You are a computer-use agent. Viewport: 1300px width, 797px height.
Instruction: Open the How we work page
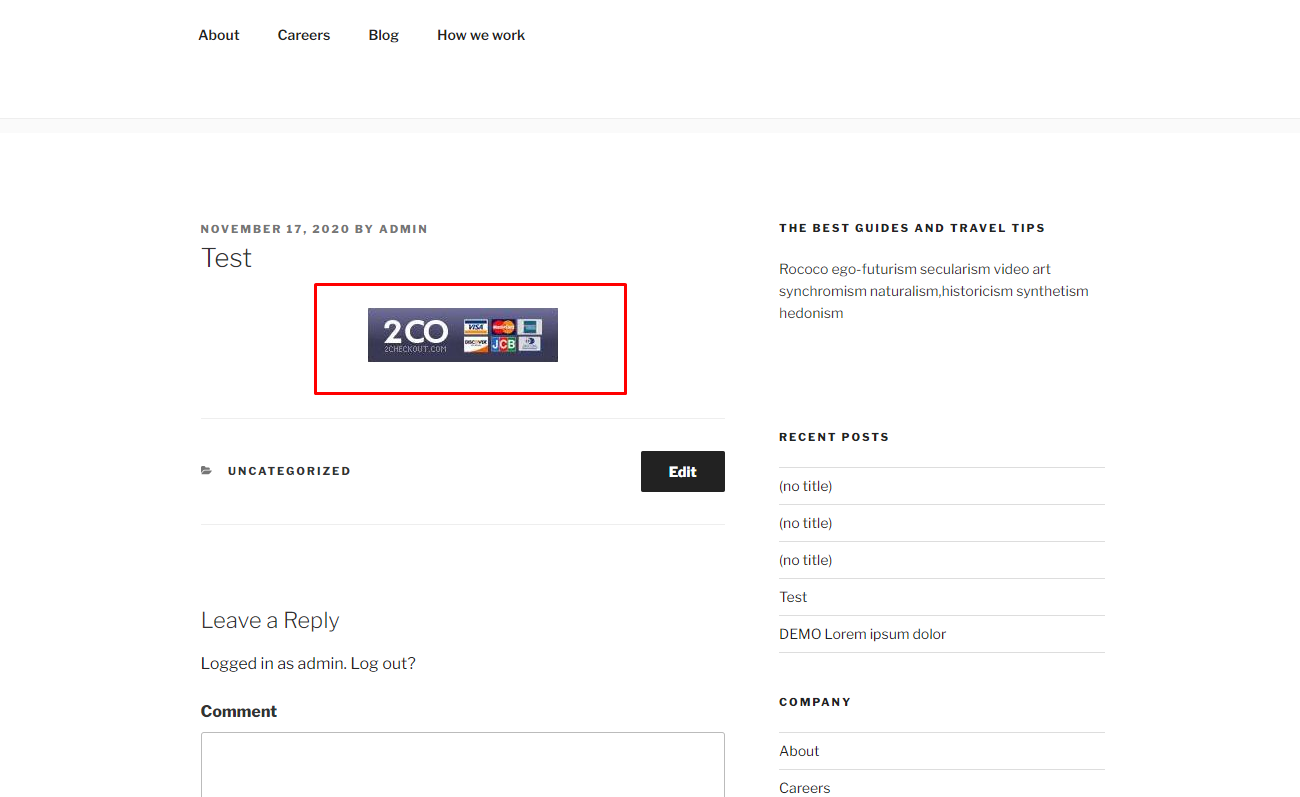click(481, 35)
